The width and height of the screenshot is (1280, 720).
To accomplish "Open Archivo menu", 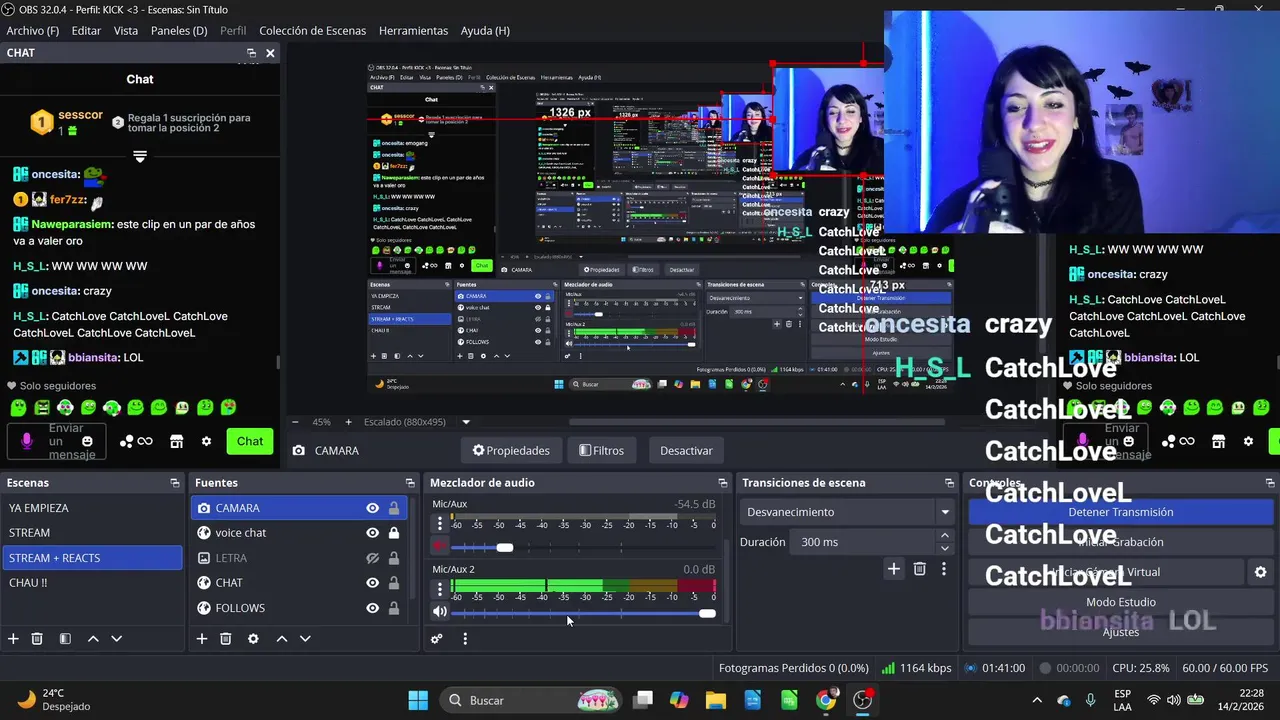I will (x=32, y=31).
